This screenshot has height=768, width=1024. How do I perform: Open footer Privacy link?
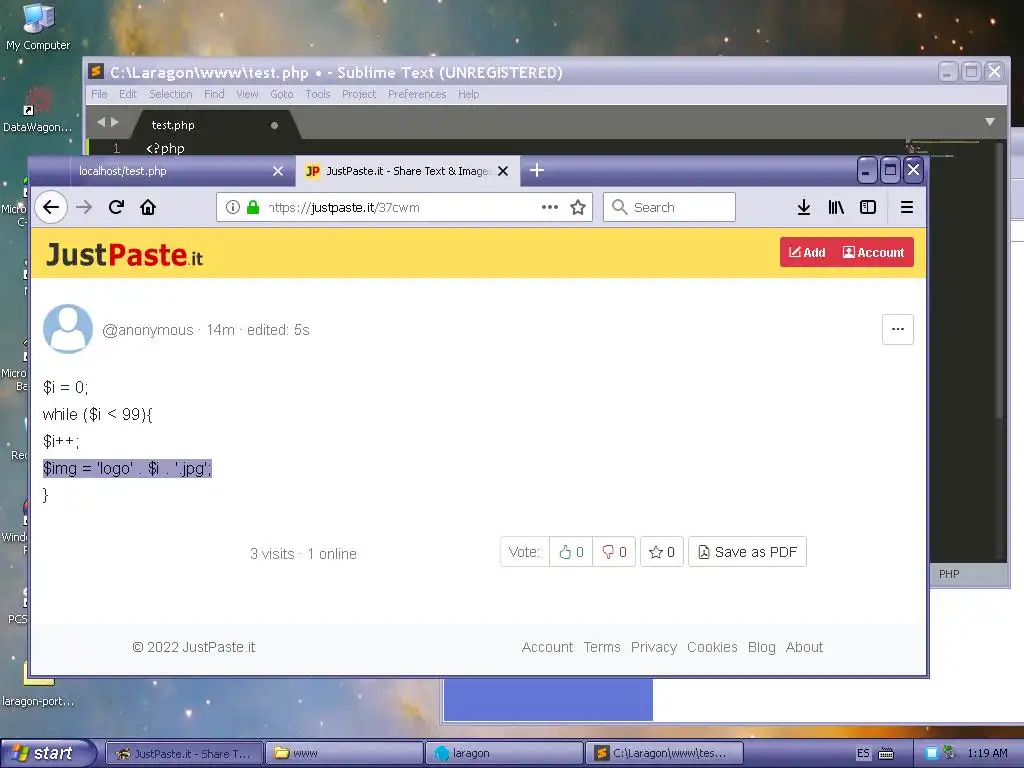654,647
